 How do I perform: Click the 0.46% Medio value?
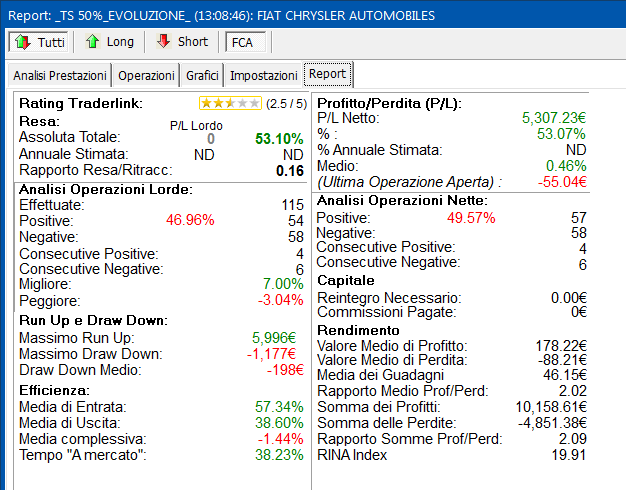coord(566,166)
